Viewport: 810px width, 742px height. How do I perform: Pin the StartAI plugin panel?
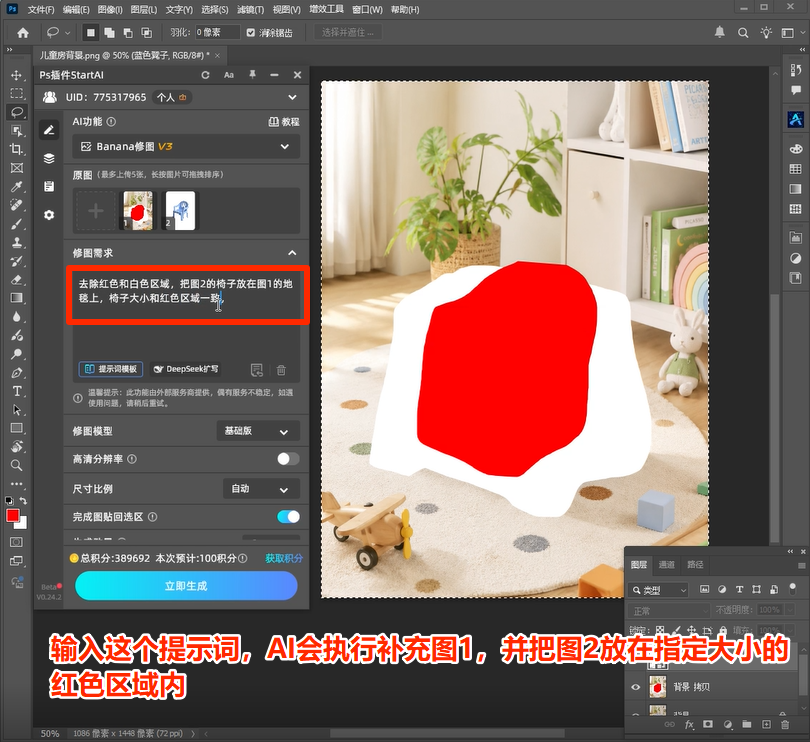[x=253, y=75]
